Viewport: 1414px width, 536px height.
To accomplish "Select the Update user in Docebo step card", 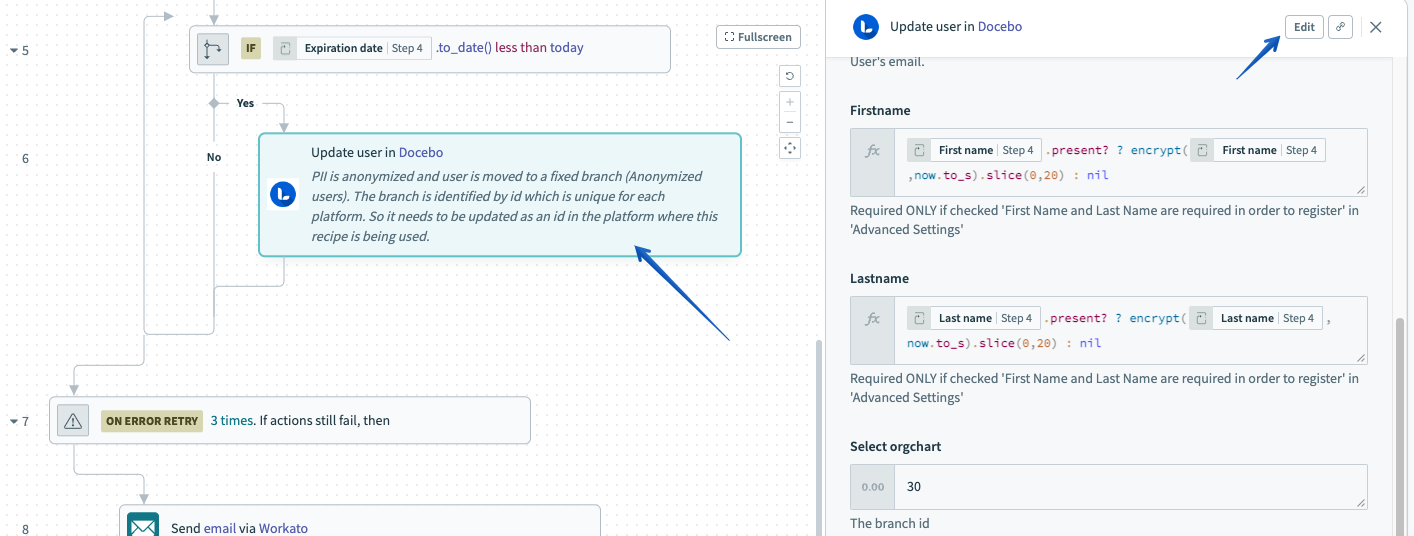I will [x=500, y=195].
